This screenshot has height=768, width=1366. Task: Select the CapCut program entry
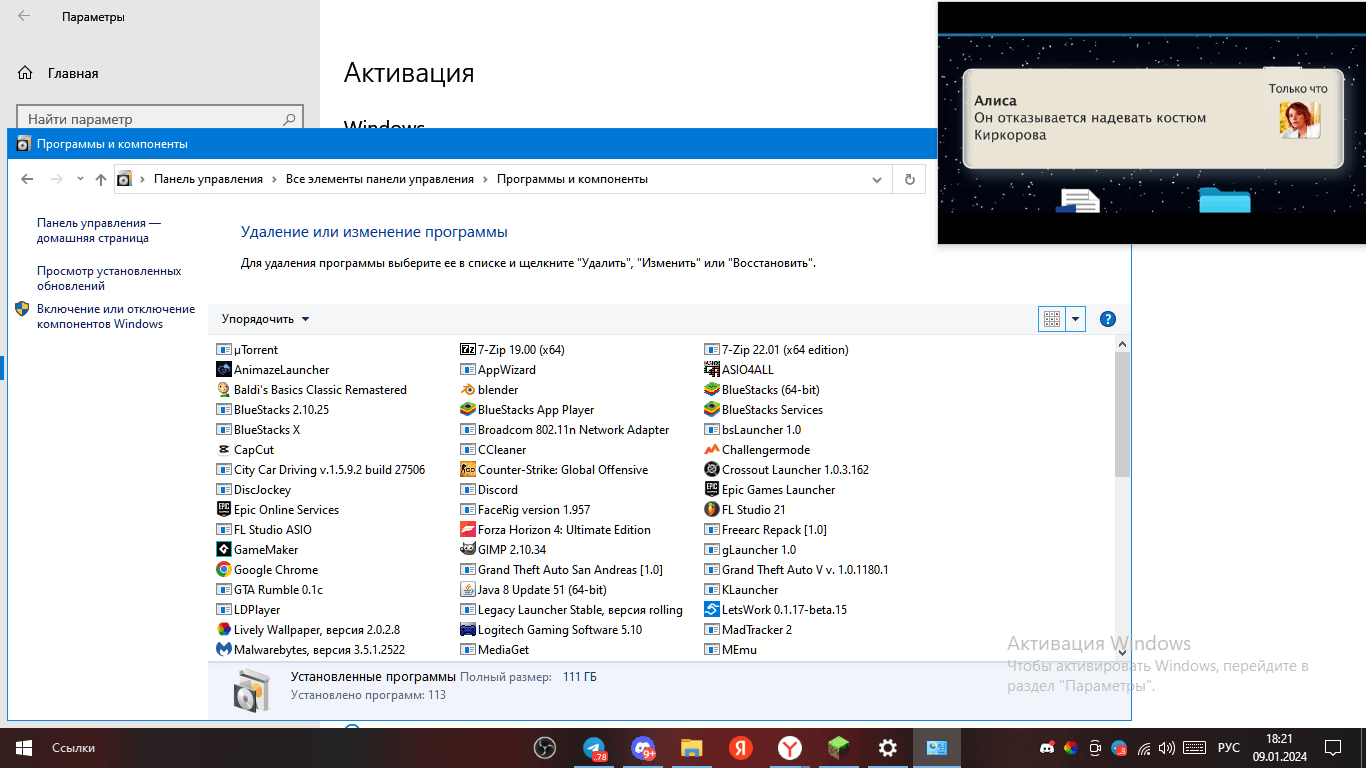[x=245, y=450]
